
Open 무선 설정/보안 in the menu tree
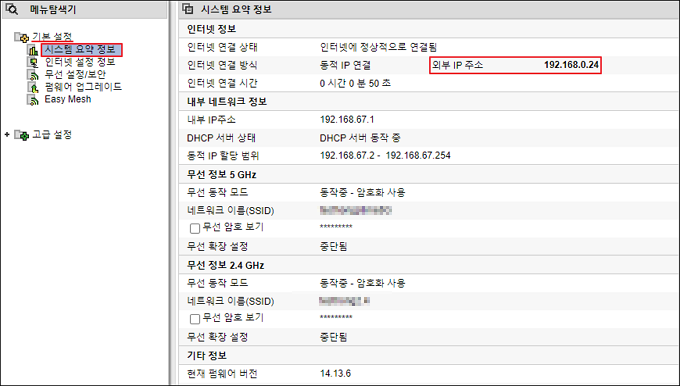pyautogui.click(x=75, y=74)
